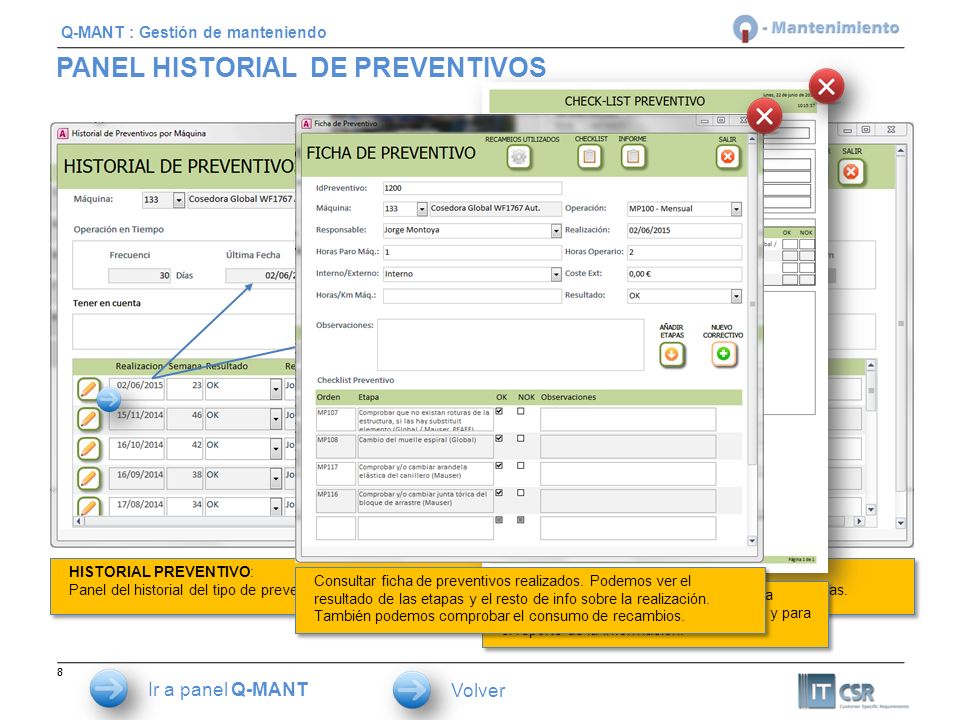This screenshot has height=720, width=960.
Task: Open Recambios Utilizados from Ficha de Preventivo
Action: click(x=519, y=157)
